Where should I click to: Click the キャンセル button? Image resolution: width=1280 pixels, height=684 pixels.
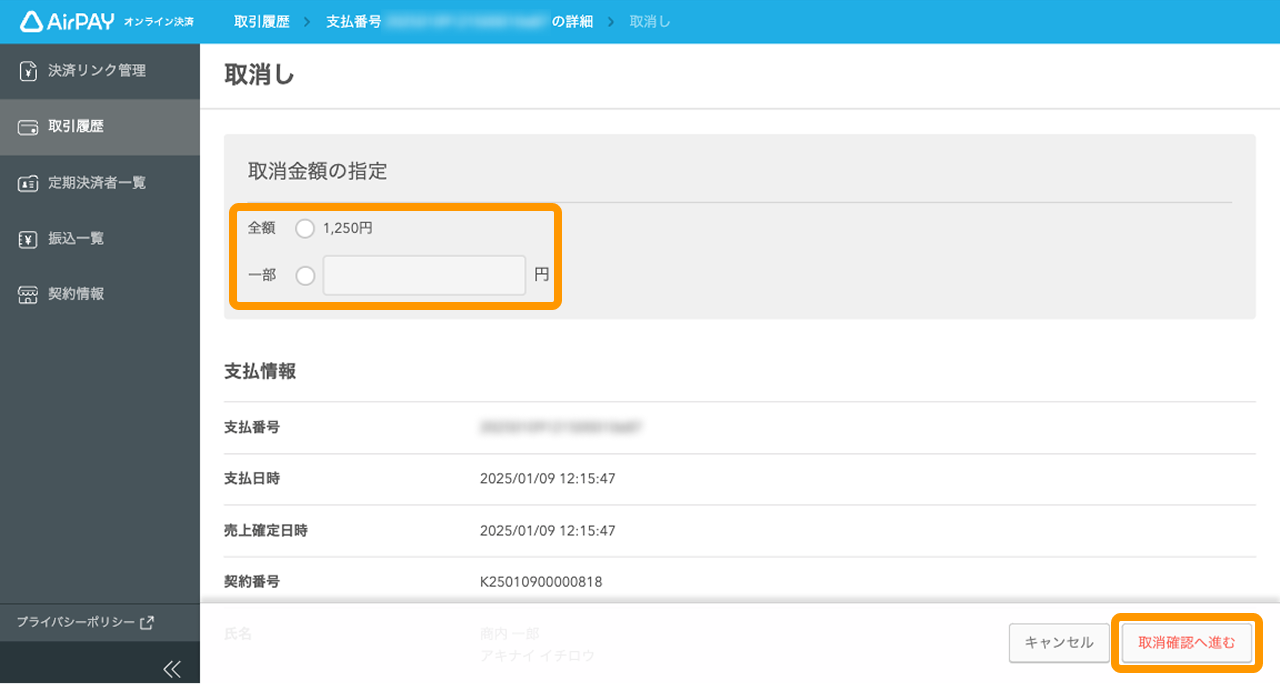(1059, 643)
